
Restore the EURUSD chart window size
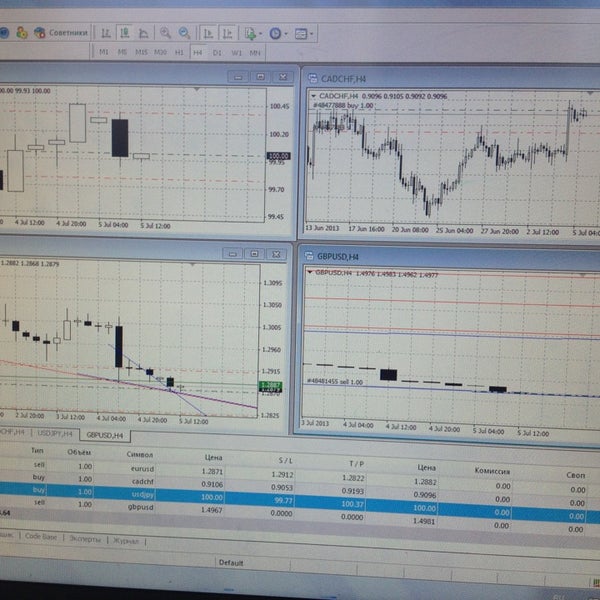[254, 254]
